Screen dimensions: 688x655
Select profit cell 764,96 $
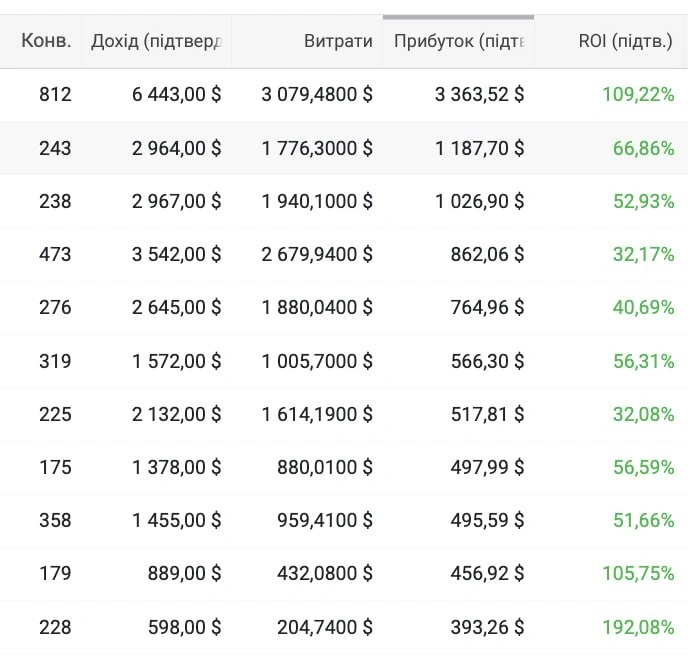pyautogui.click(x=487, y=308)
